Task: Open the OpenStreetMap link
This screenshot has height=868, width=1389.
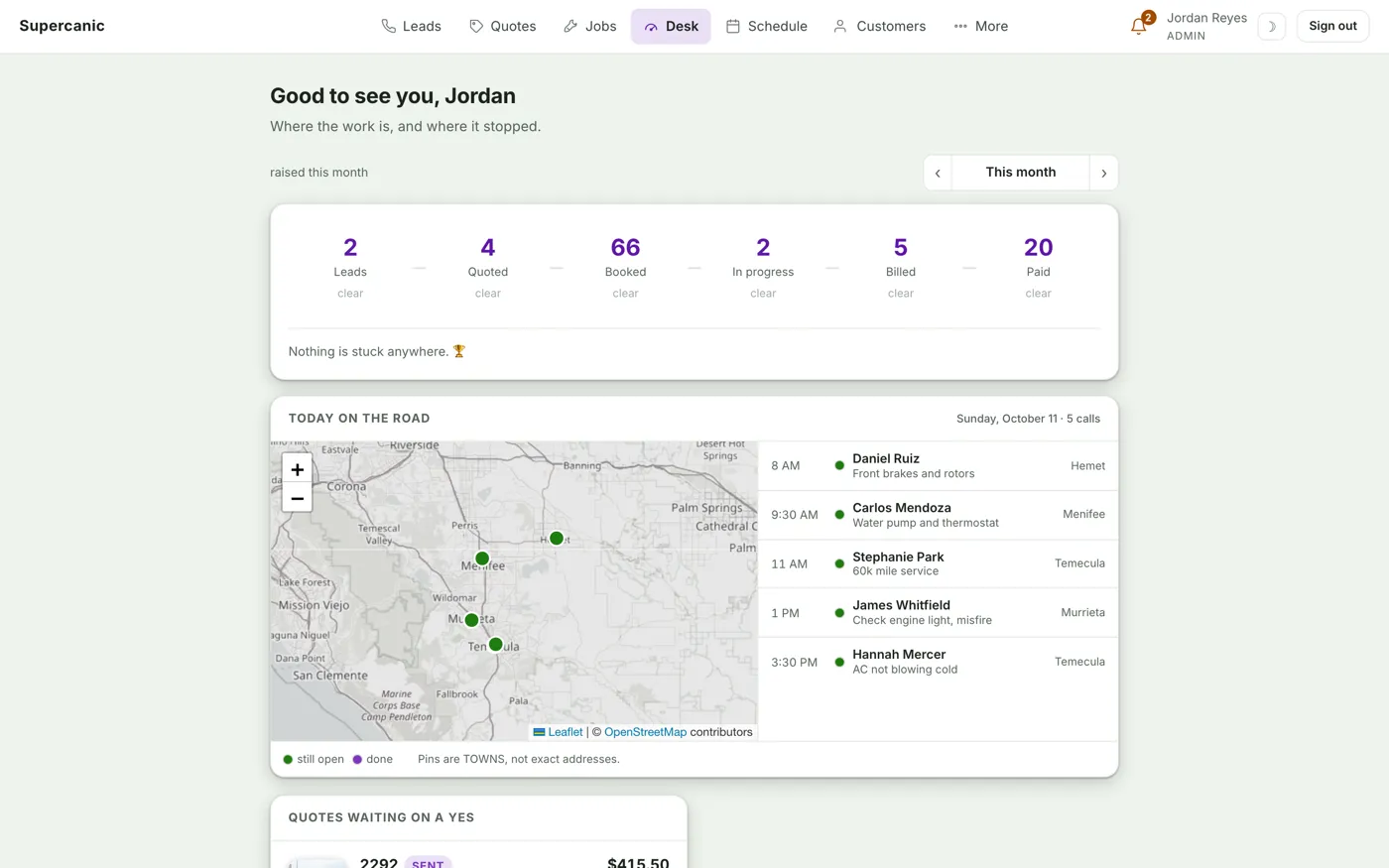Action: coord(645,732)
